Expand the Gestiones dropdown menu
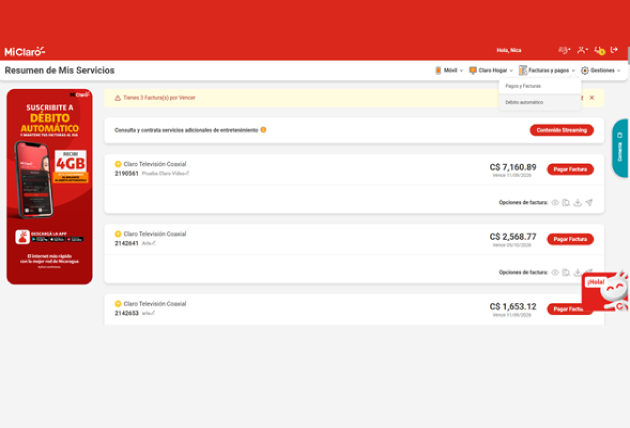630x428 pixels. click(x=619, y=71)
